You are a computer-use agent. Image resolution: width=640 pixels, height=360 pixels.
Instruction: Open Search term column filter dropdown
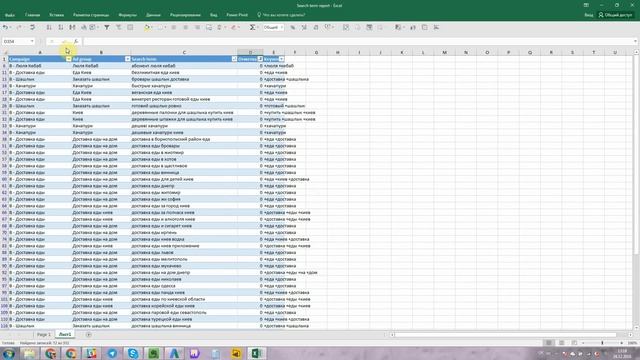pos(234,59)
